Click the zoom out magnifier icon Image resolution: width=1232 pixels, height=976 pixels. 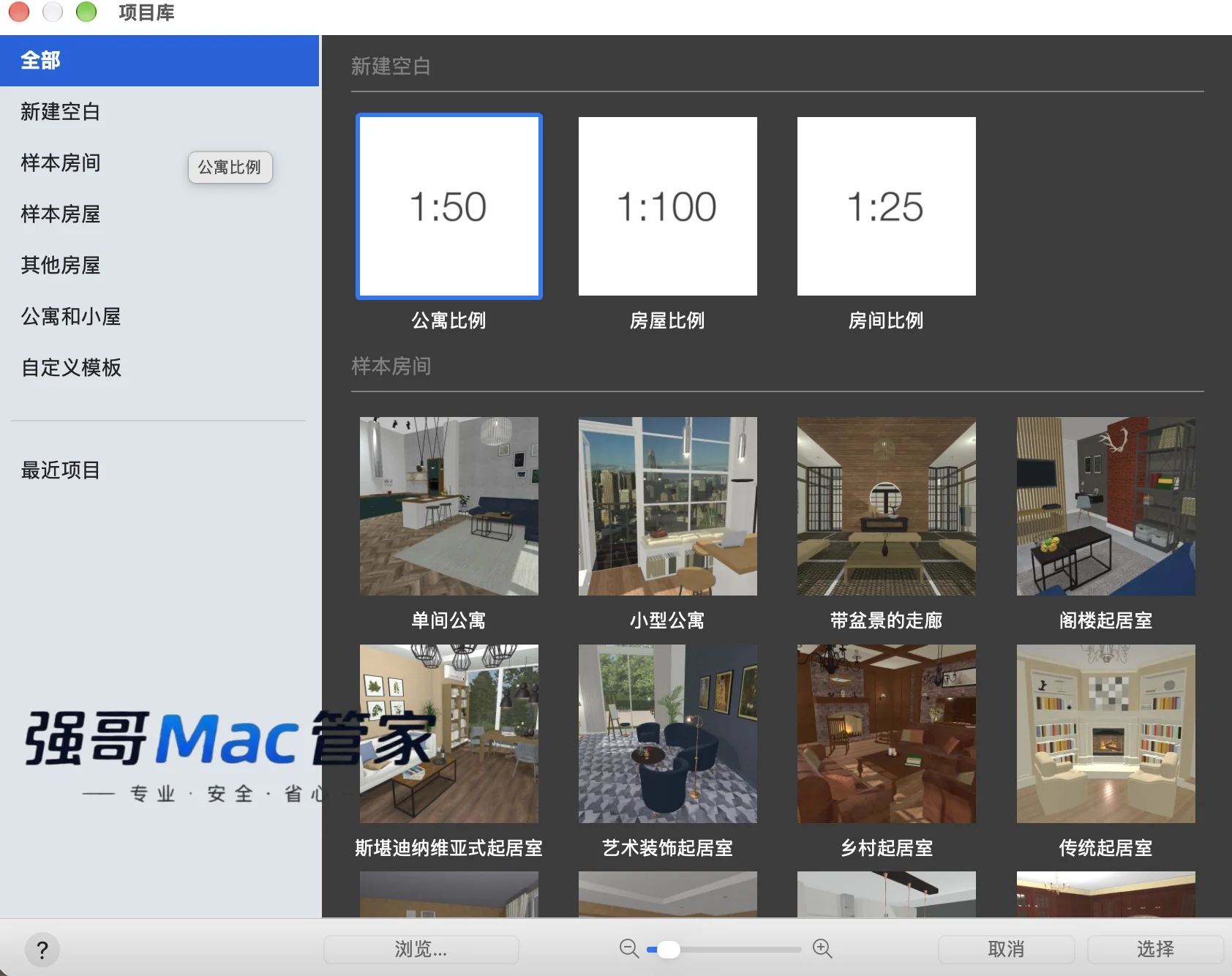coord(629,949)
